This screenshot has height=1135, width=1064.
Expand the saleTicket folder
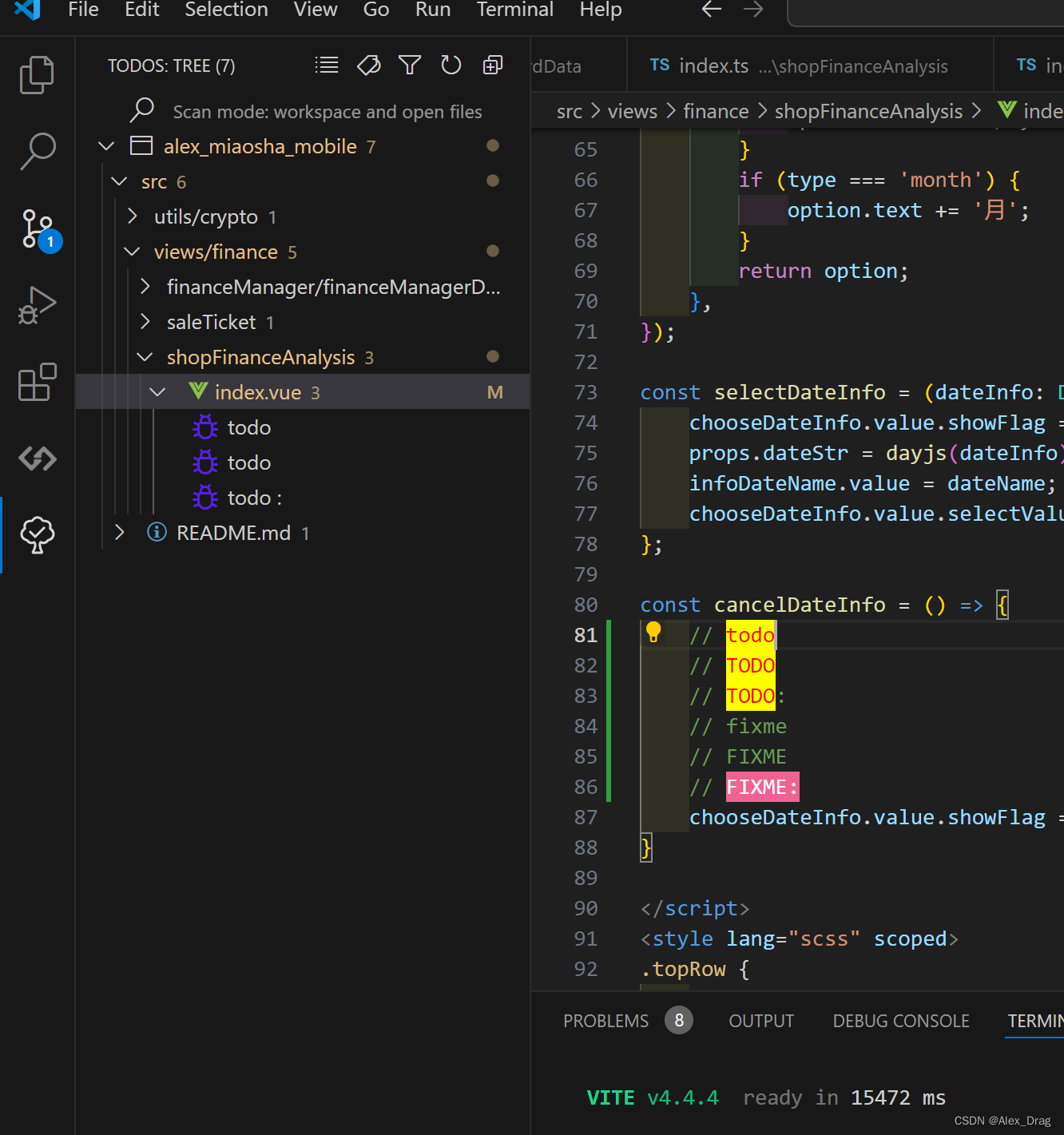(145, 322)
